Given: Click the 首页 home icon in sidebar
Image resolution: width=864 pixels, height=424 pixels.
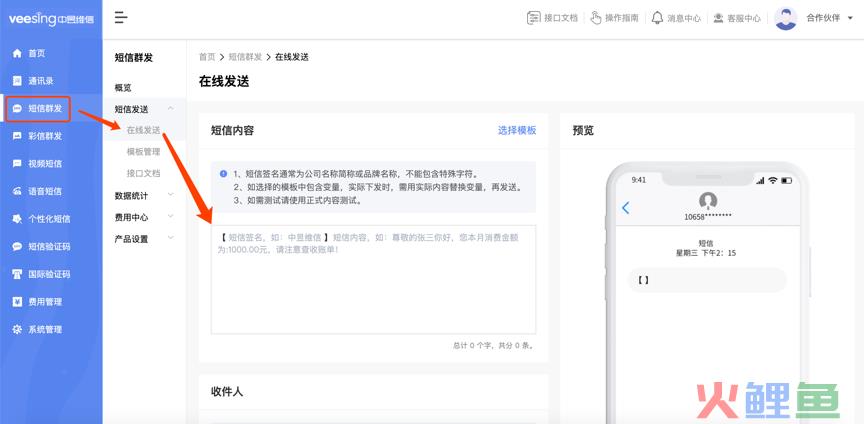Looking at the screenshot, I should coord(17,53).
